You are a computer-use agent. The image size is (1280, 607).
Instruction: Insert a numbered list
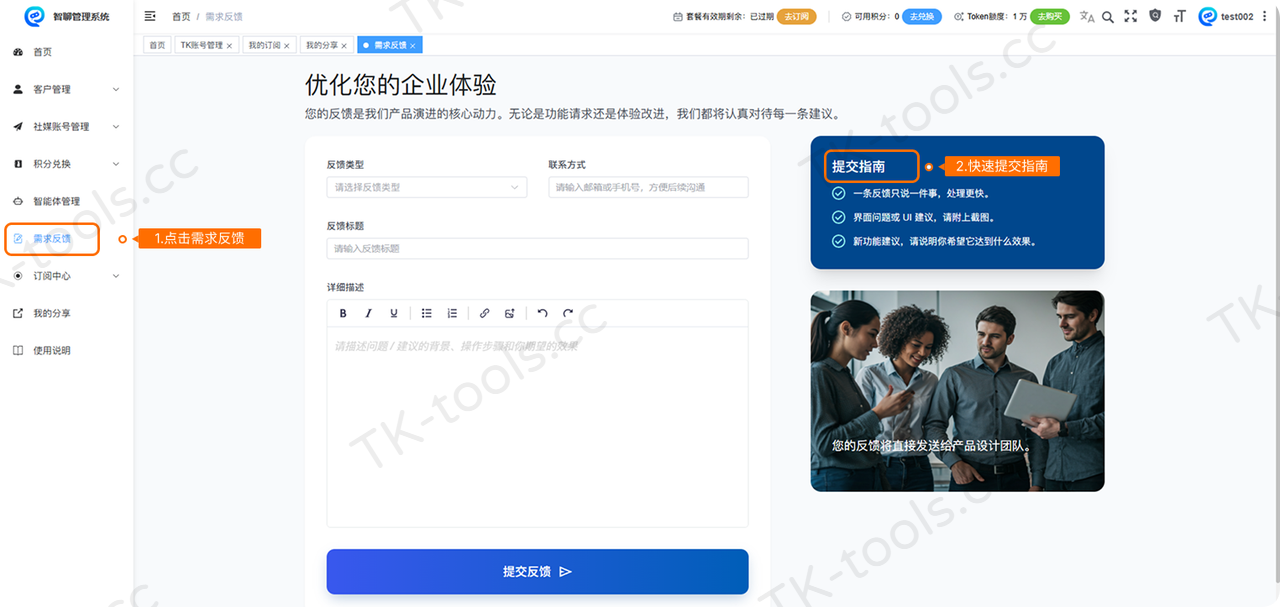[452, 313]
